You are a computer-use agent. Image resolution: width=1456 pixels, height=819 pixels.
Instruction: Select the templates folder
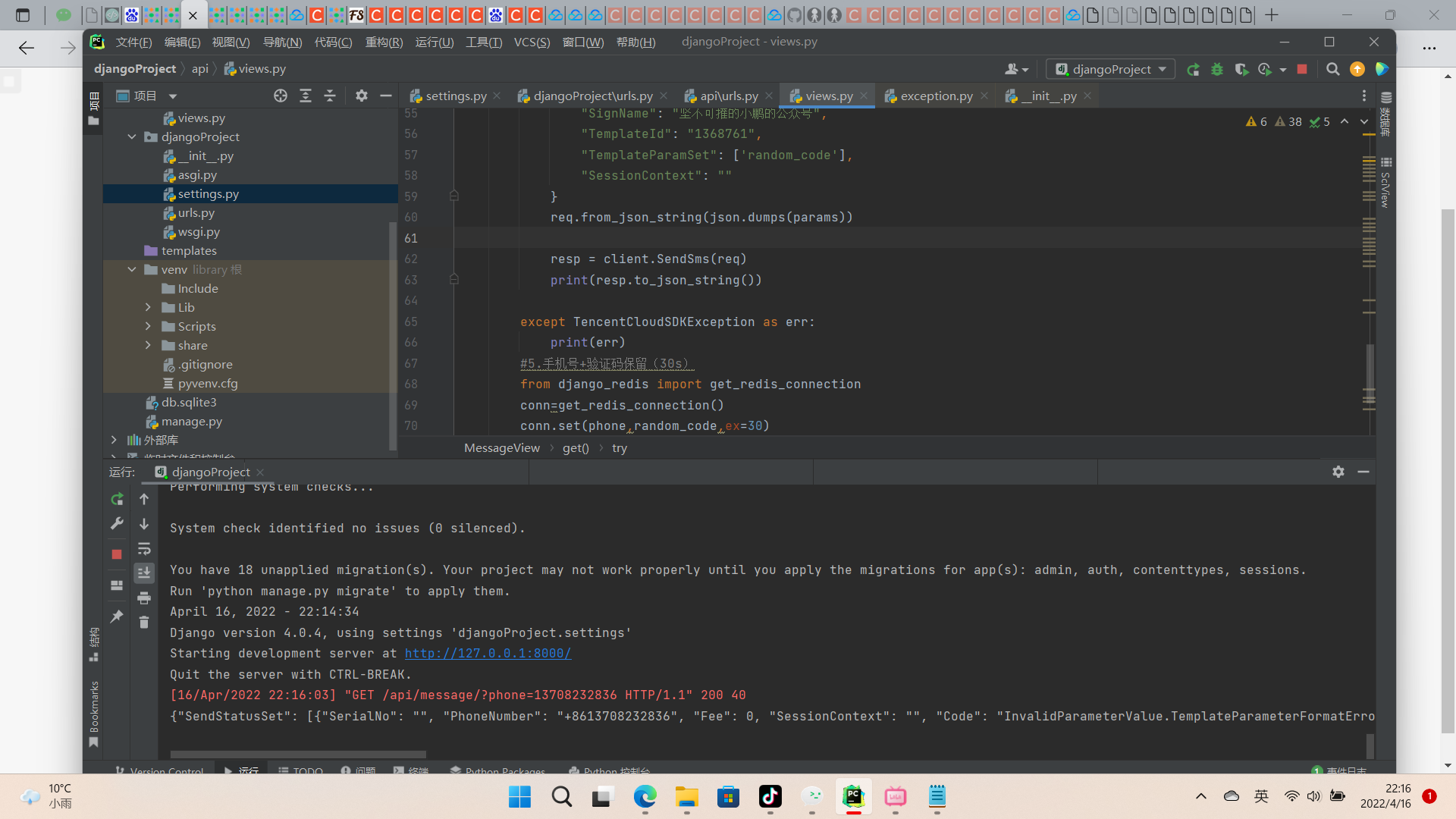click(x=188, y=251)
